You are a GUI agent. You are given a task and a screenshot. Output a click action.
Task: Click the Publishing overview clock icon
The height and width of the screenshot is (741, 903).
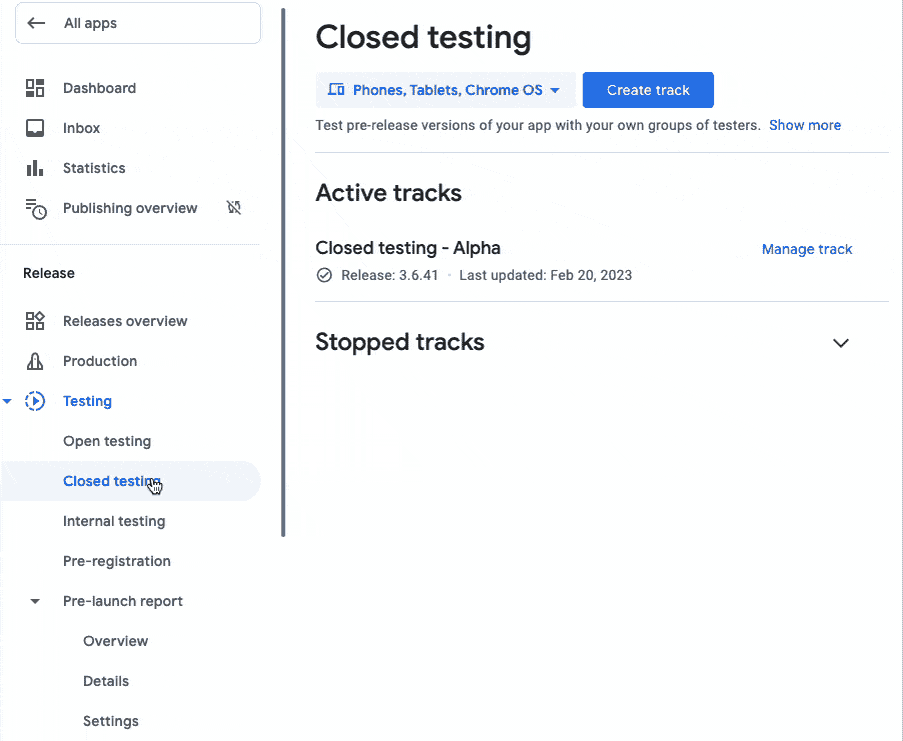35,208
